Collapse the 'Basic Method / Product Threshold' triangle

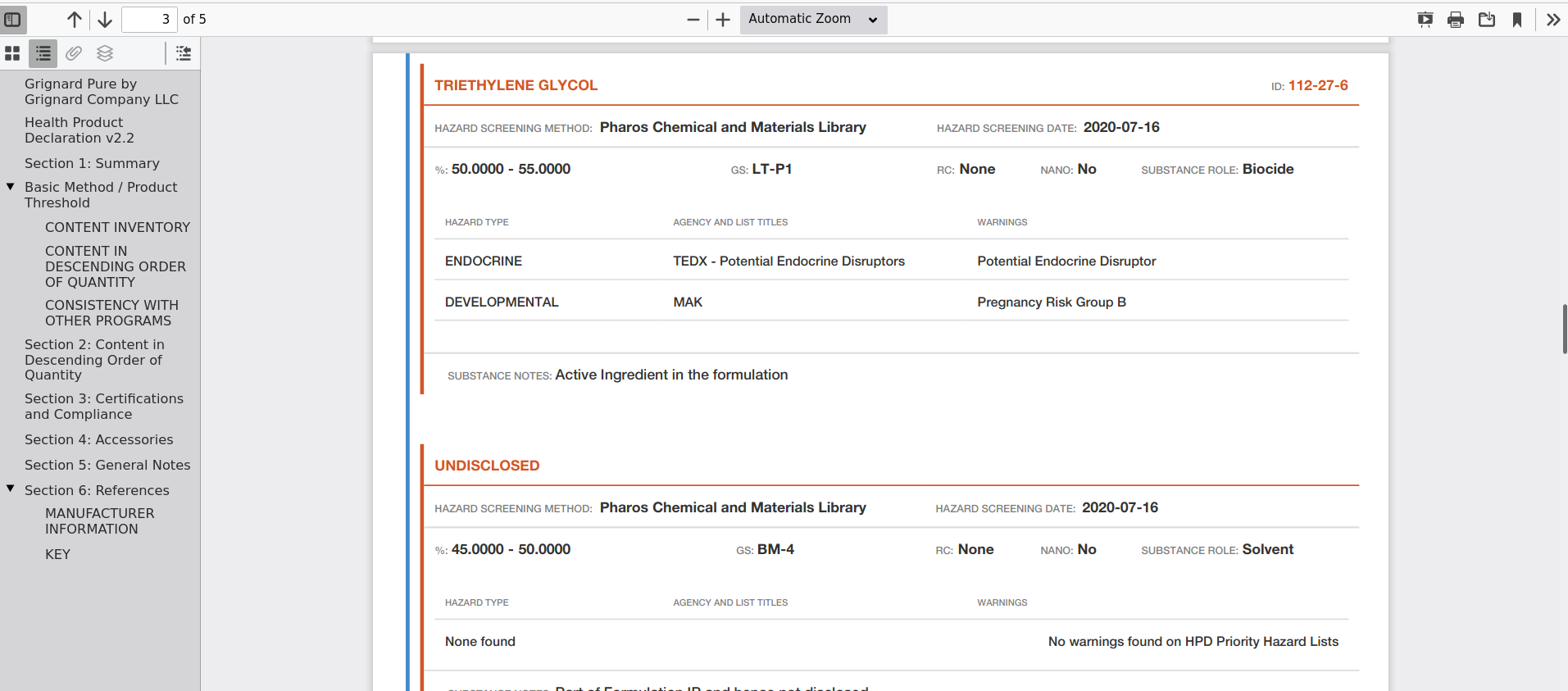[11, 187]
